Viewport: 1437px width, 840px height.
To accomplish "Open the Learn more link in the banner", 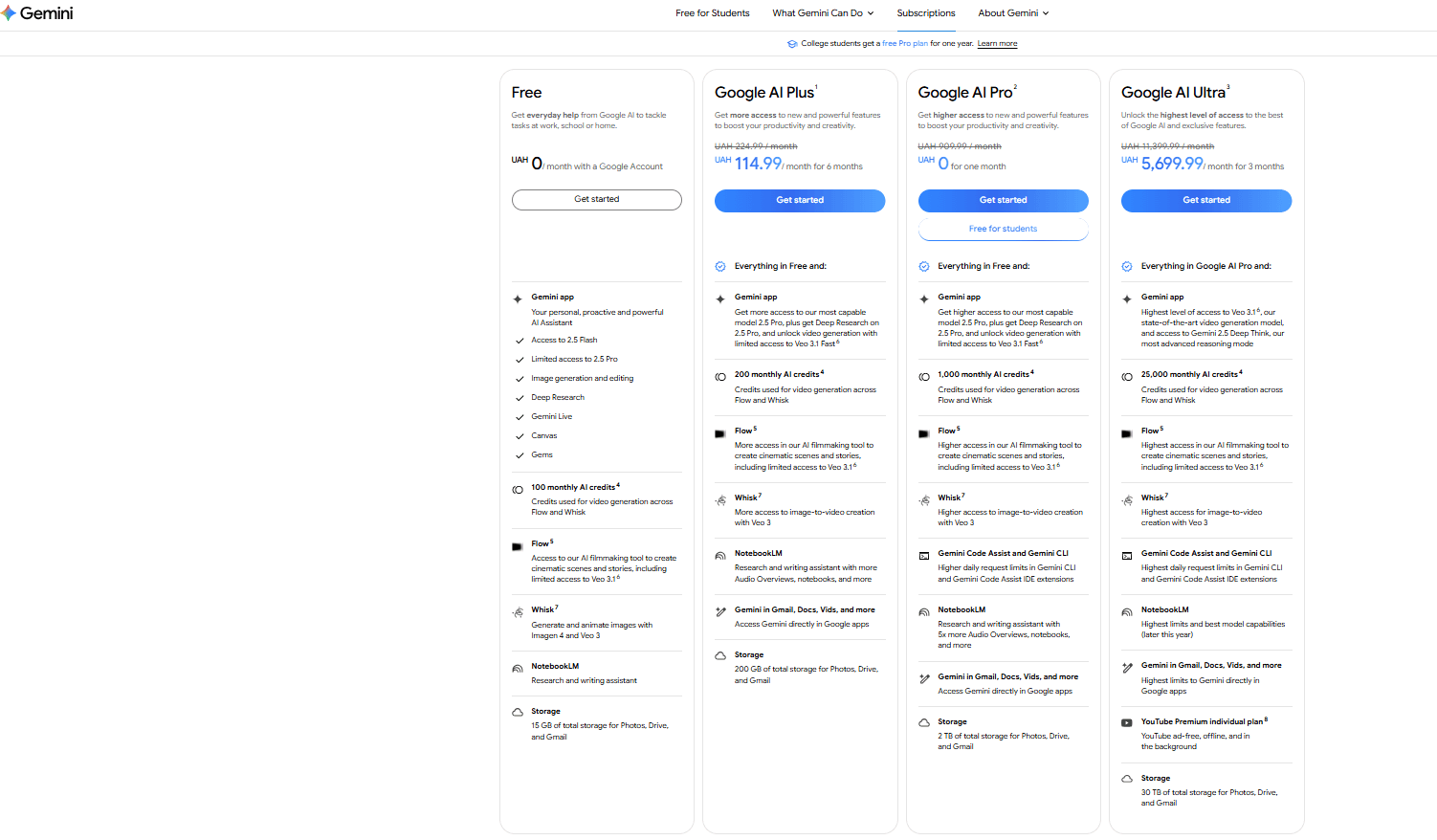I will pyautogui.click(x=997, y=43).
